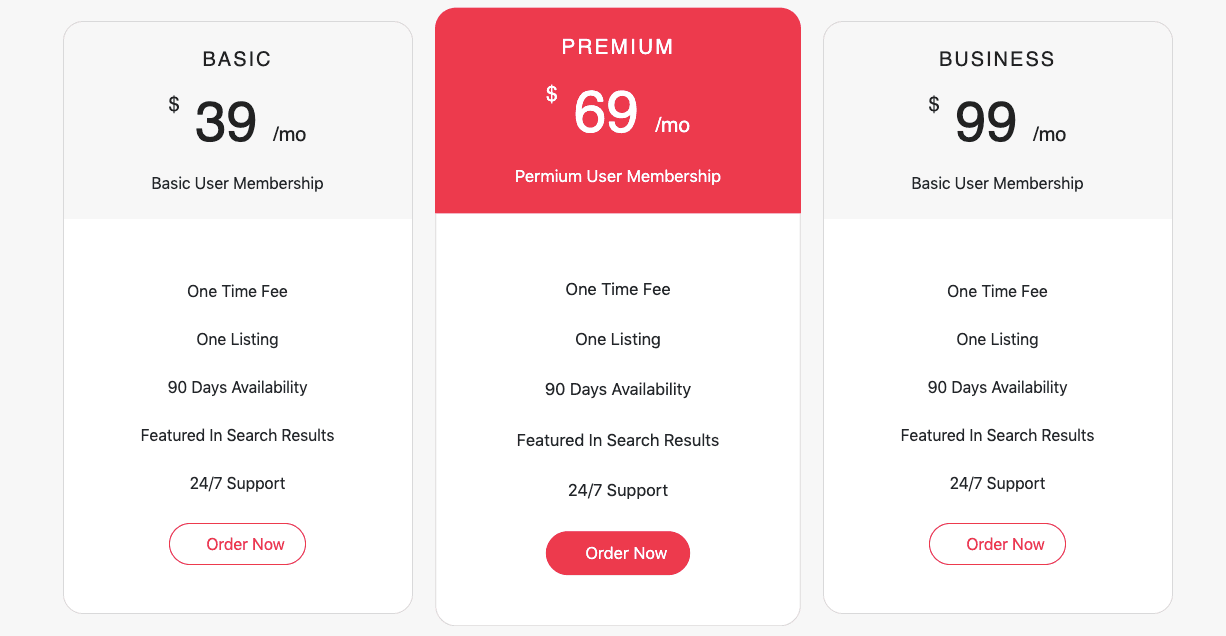Screen dimensions: 1226x636
Task: Select the BASIC plan header
Action: pos(237,59)
